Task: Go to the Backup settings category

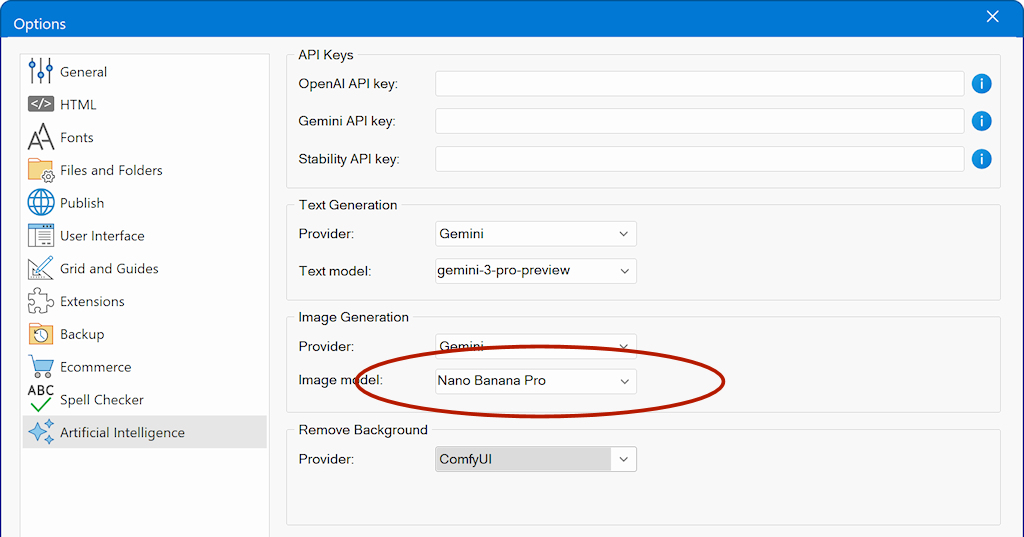Action: tap(82, 334)
